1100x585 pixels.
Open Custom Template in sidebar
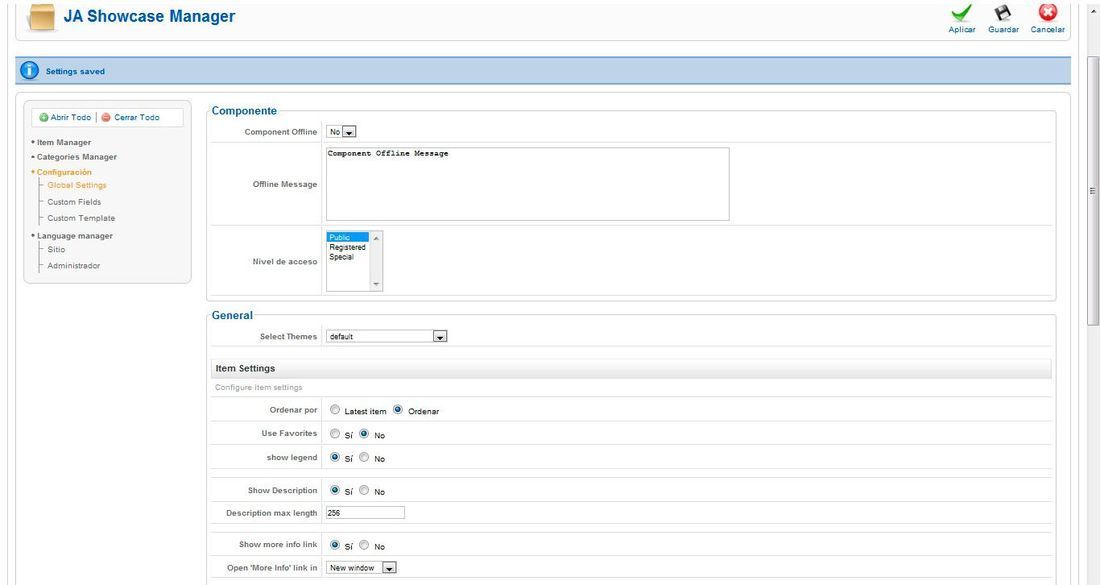coord(81,218)
